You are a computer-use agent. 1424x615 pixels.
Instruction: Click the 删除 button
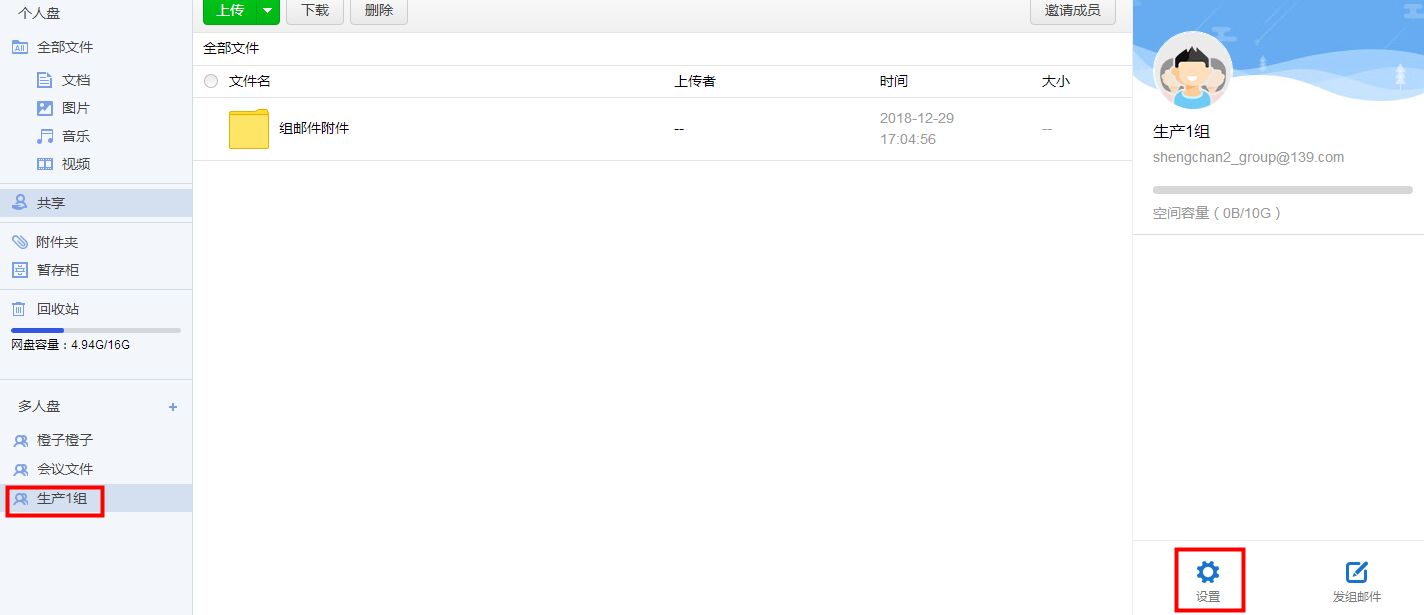pos(379,10)
